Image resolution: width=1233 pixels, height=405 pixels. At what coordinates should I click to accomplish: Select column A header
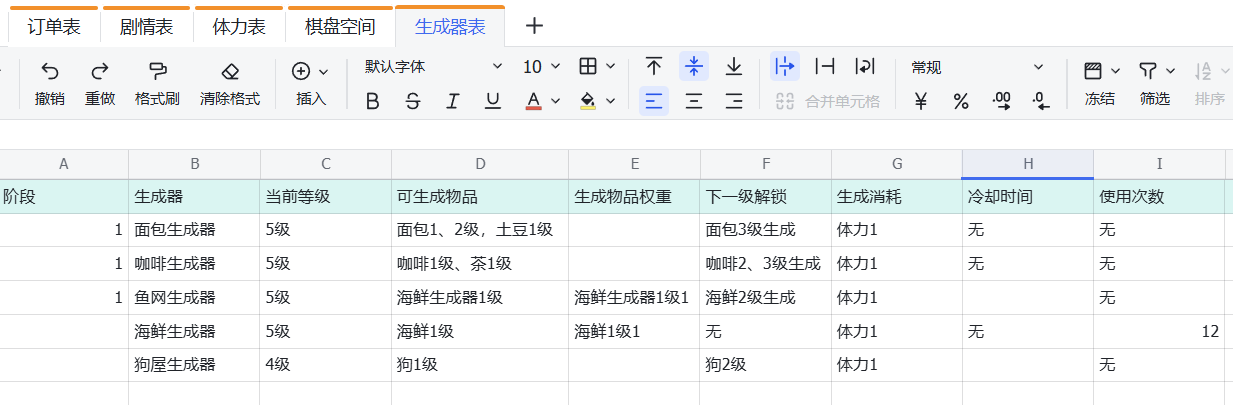pyautogui.click(x=64, y=164)
